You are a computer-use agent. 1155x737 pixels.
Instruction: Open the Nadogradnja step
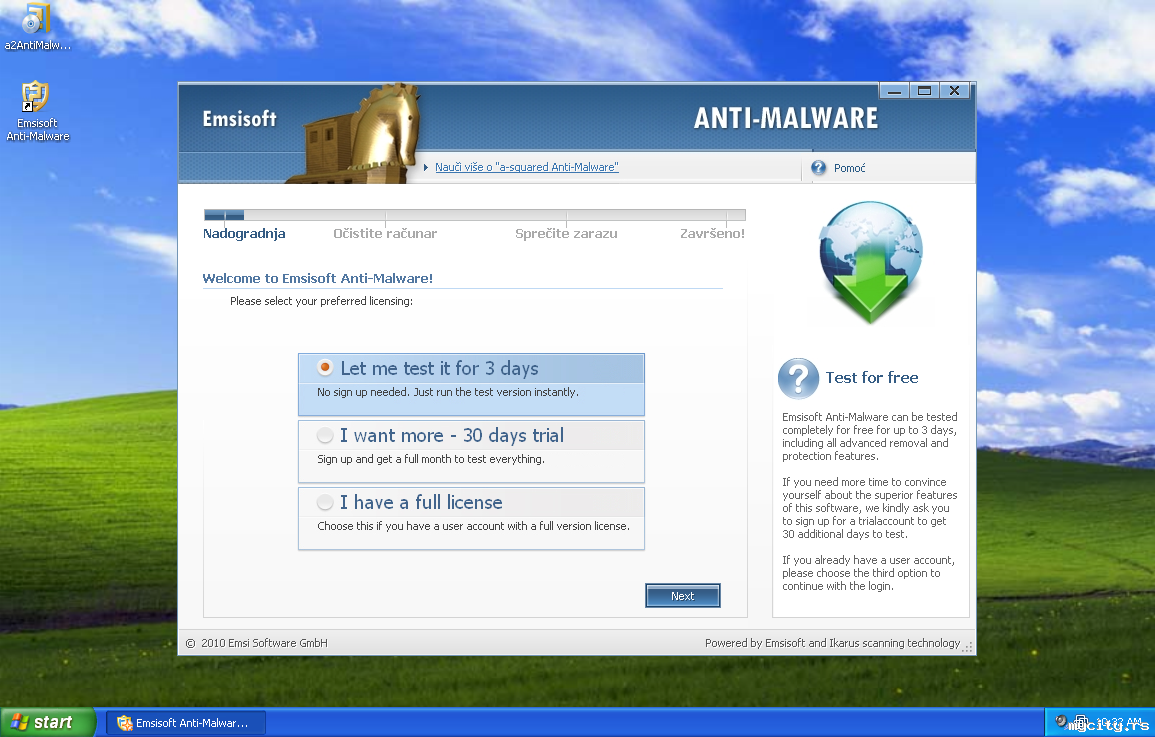[x=244, y=233]
